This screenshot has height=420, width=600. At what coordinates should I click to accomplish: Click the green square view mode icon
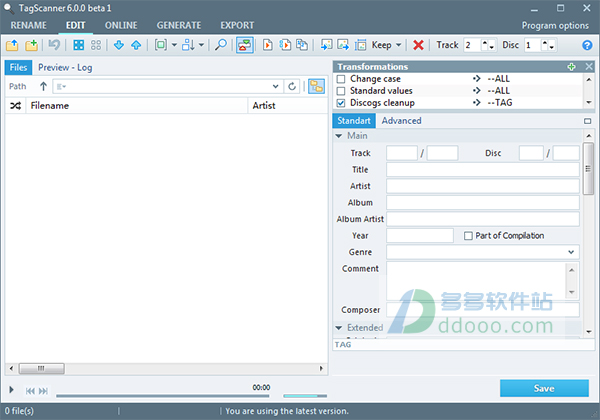(x=161, y=45)
